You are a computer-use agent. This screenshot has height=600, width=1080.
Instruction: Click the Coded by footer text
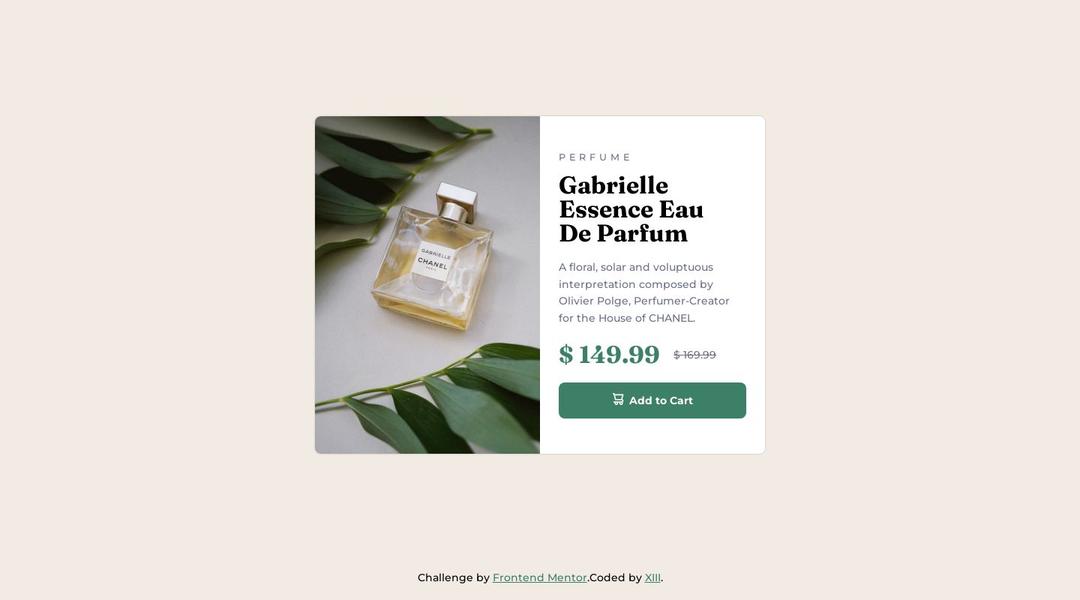click(x=615, y=577)
